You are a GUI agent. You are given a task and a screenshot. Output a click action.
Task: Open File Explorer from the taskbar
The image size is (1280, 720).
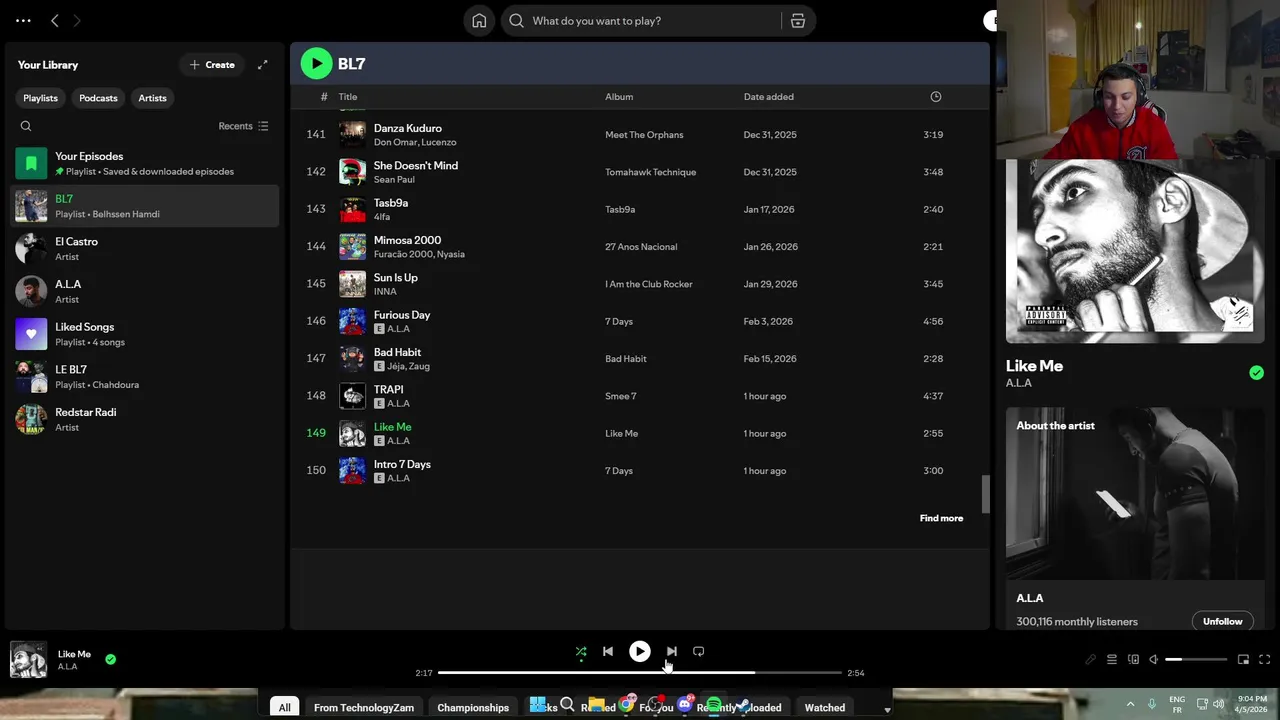[x=596, y=706]
